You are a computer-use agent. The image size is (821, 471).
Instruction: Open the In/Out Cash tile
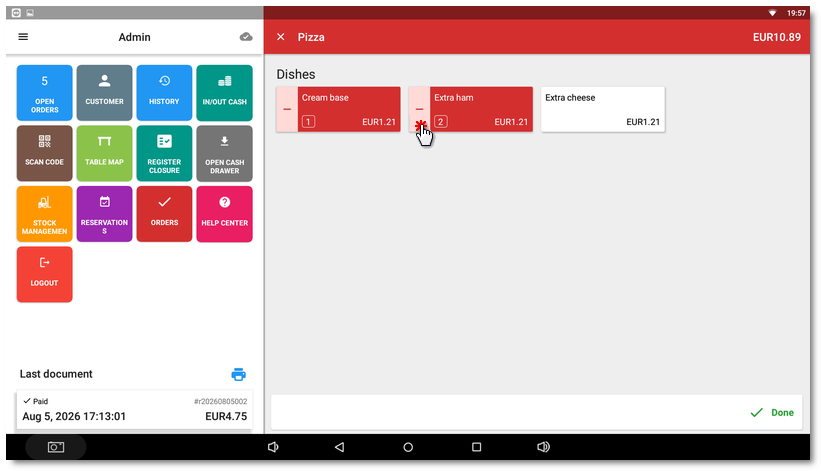225,93
